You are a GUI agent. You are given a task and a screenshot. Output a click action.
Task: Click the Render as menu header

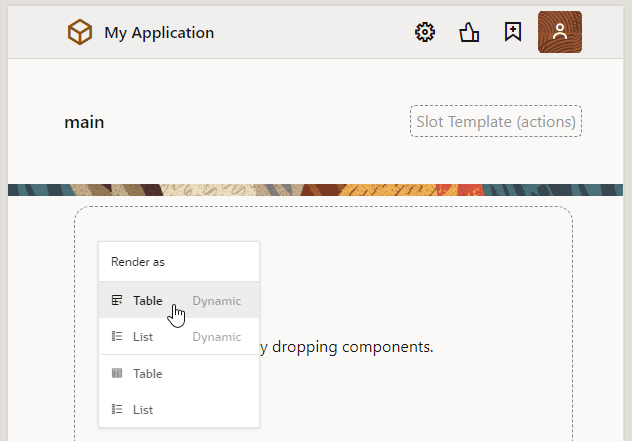[138, 262]
